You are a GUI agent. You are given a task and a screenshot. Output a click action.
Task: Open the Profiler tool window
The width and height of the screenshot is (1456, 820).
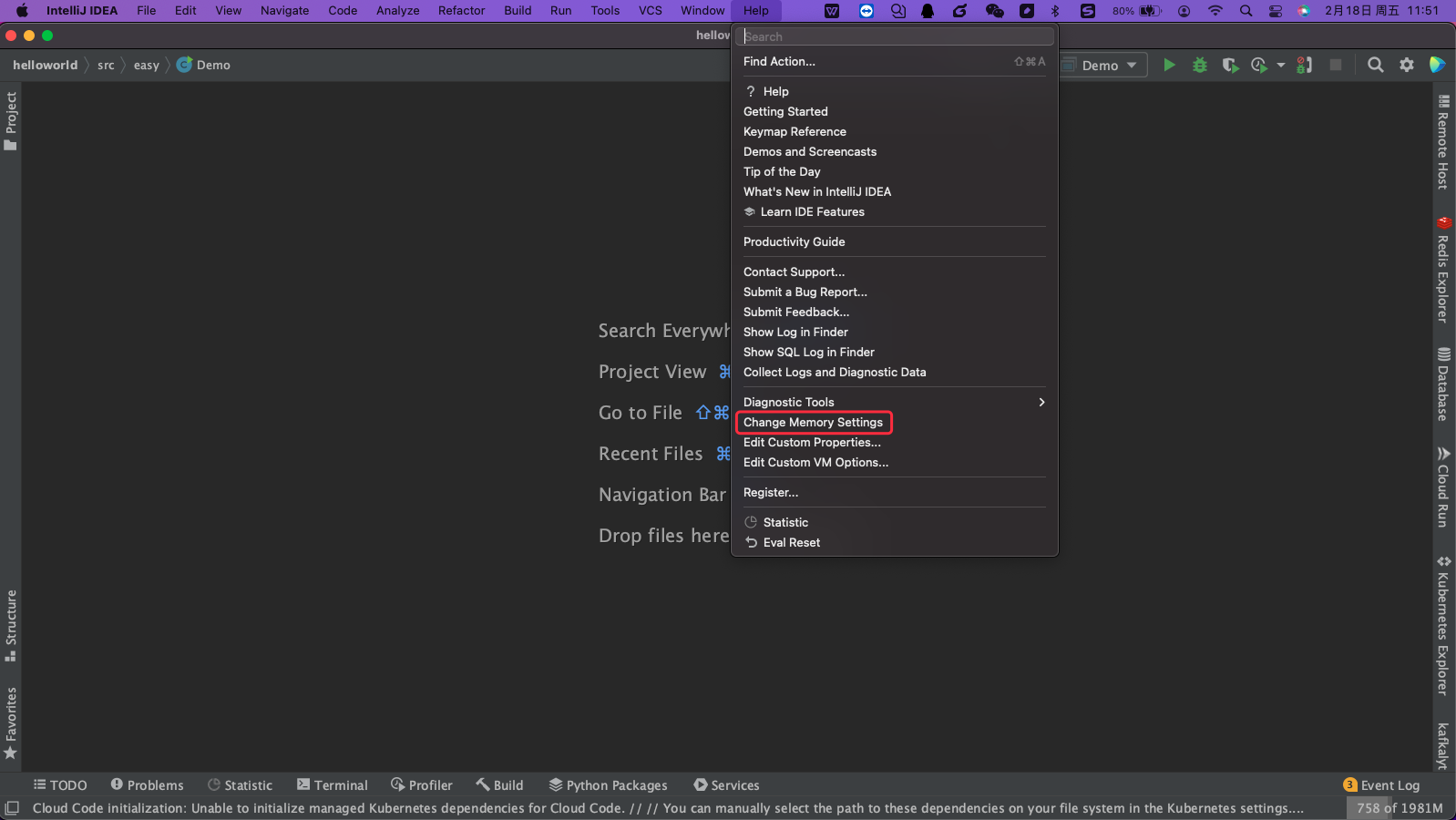pyautogui.click(x=421, y=785)
